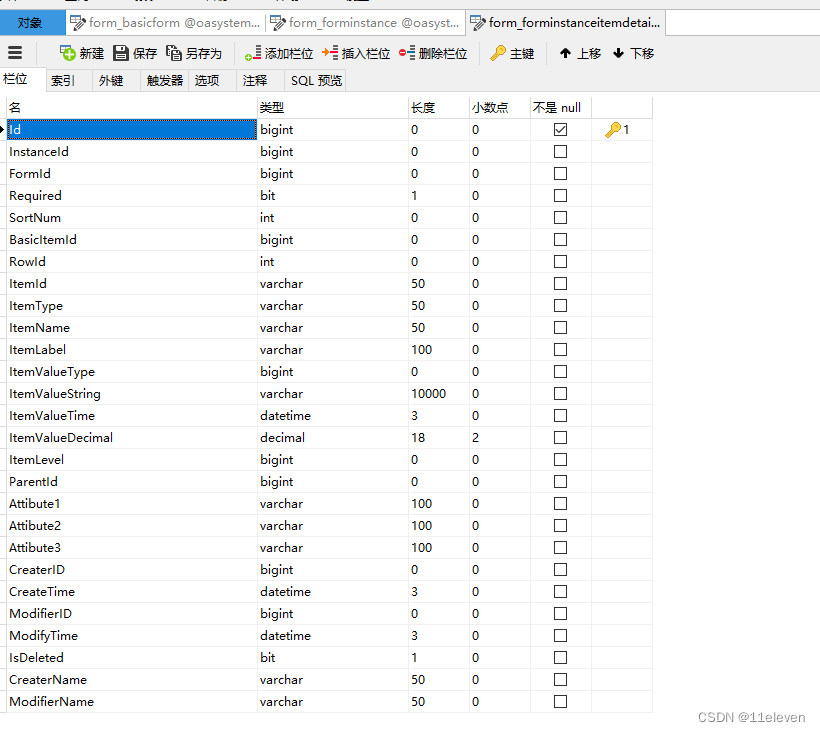Click the 小数点 (Decimals) column header

point(500,108)
